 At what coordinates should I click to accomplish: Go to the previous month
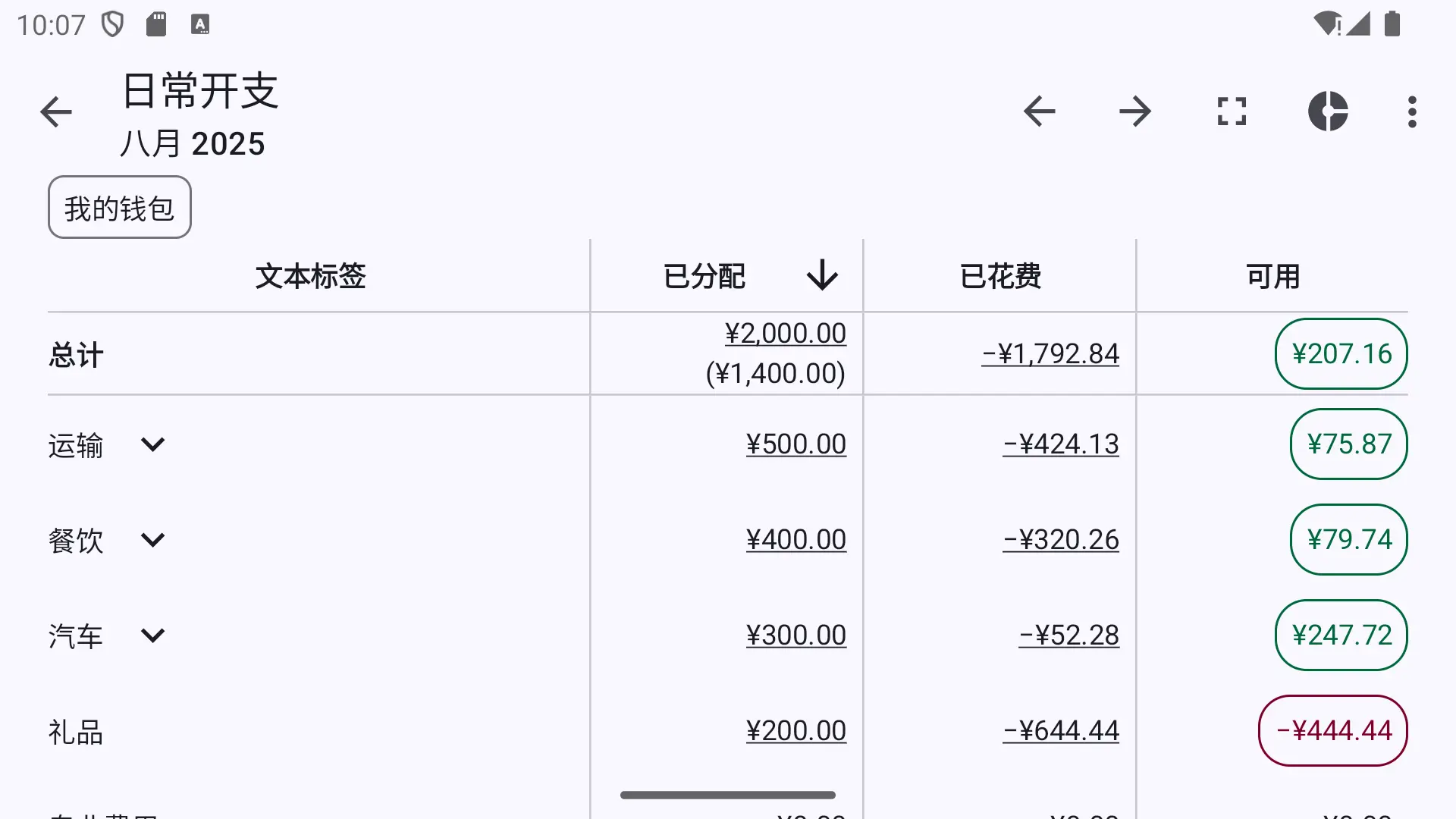point(1039,111)
